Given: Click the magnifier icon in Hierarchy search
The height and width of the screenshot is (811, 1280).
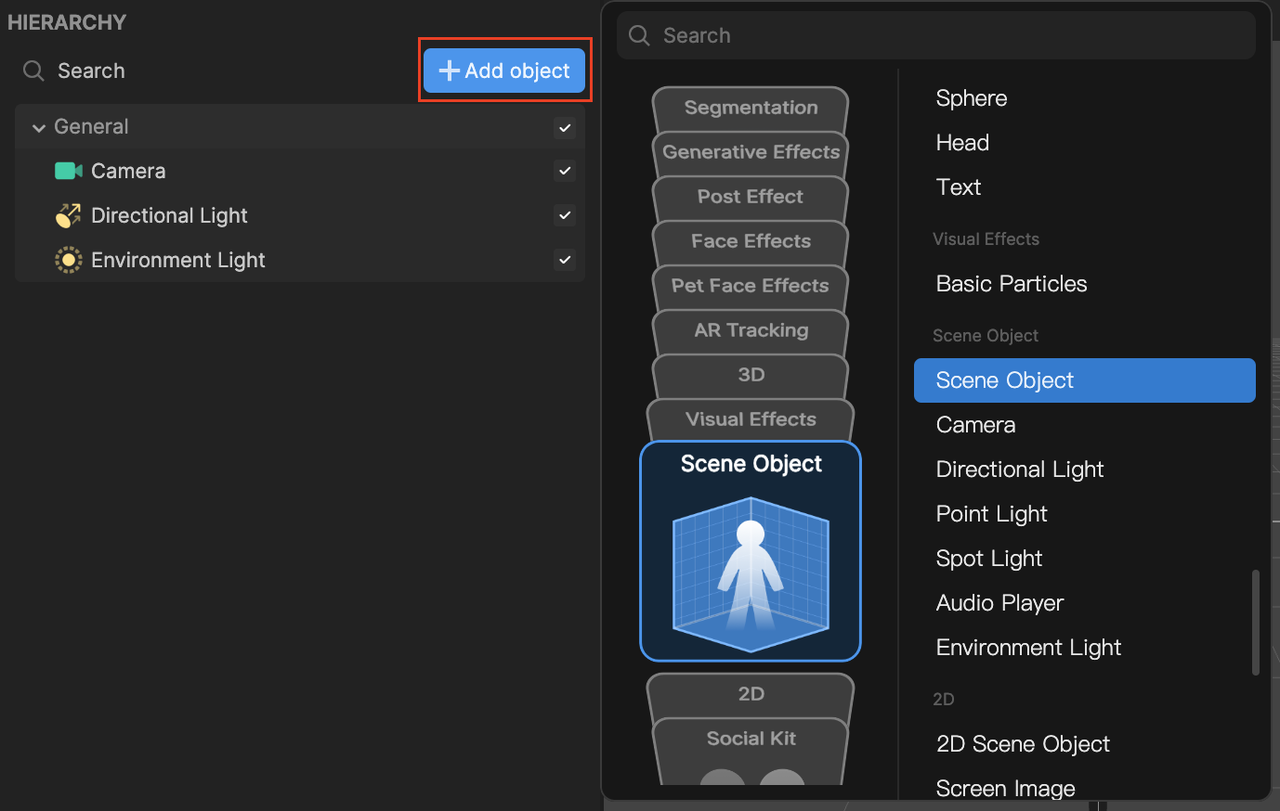Looking at the screenshot, I should 33,71.
